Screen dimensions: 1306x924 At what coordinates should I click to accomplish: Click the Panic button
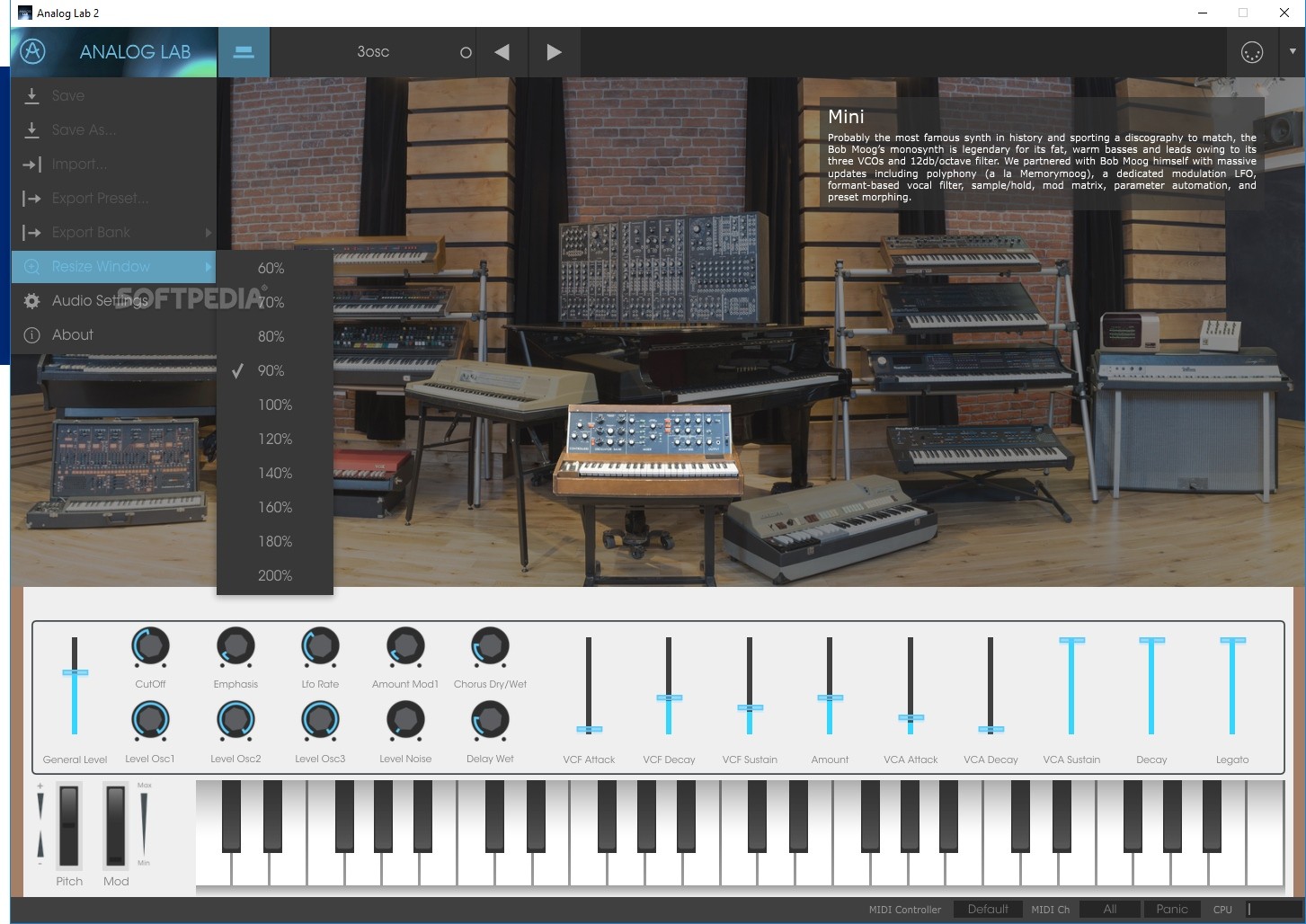1172,909
